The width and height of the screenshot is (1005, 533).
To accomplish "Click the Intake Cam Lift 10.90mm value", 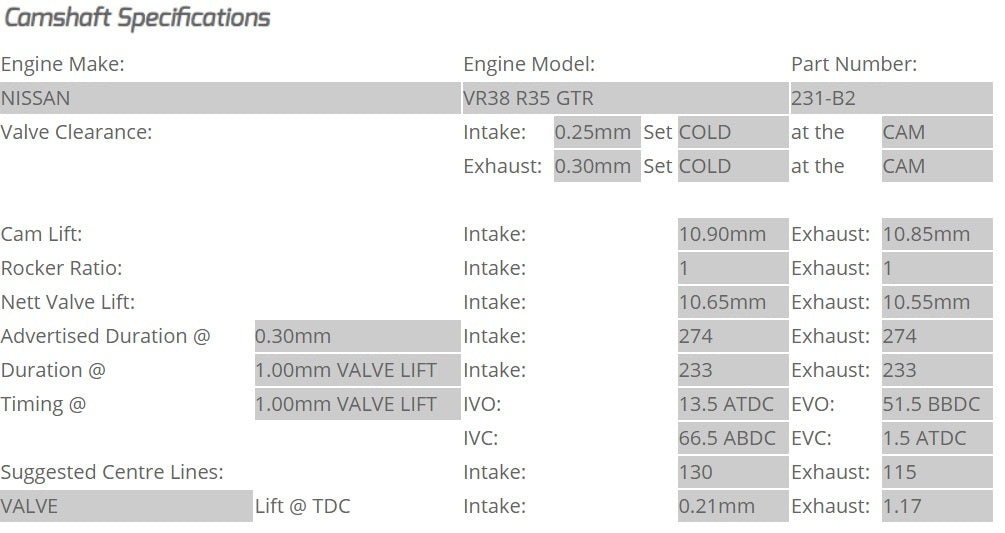I will 733,235.
